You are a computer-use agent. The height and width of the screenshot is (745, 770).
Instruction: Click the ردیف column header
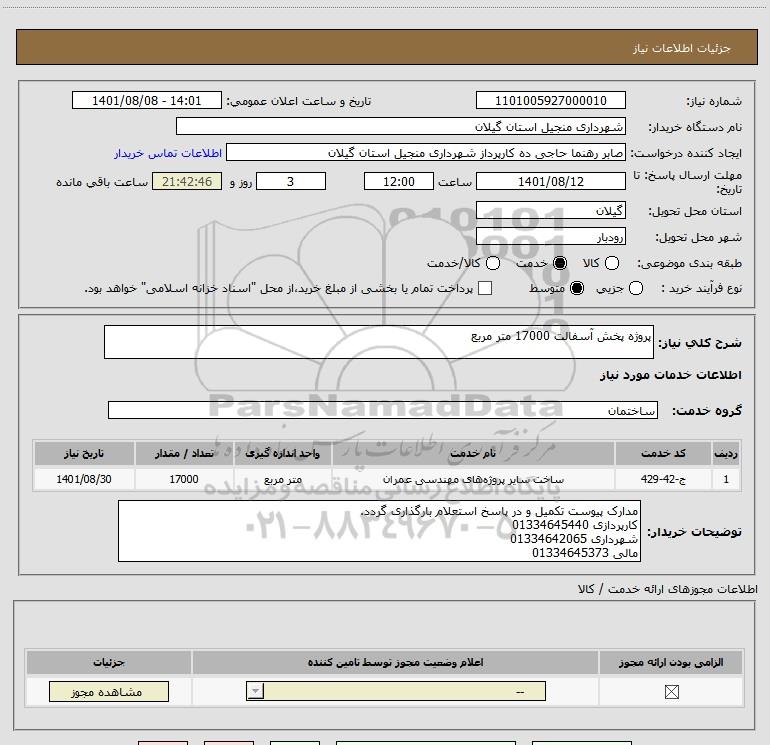[726, 453]
